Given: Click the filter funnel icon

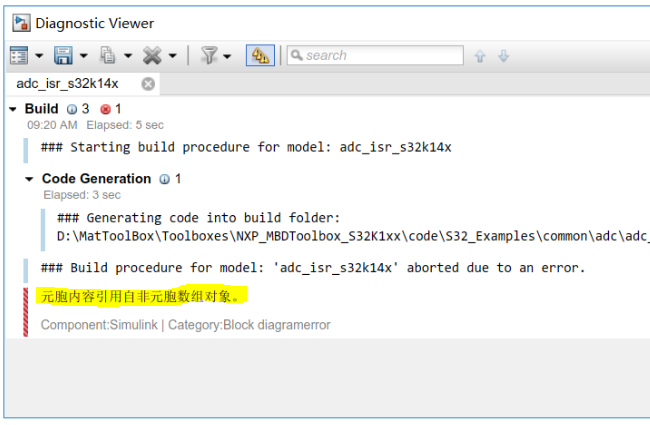Looking at the screenshot, I should click(209, 55).
